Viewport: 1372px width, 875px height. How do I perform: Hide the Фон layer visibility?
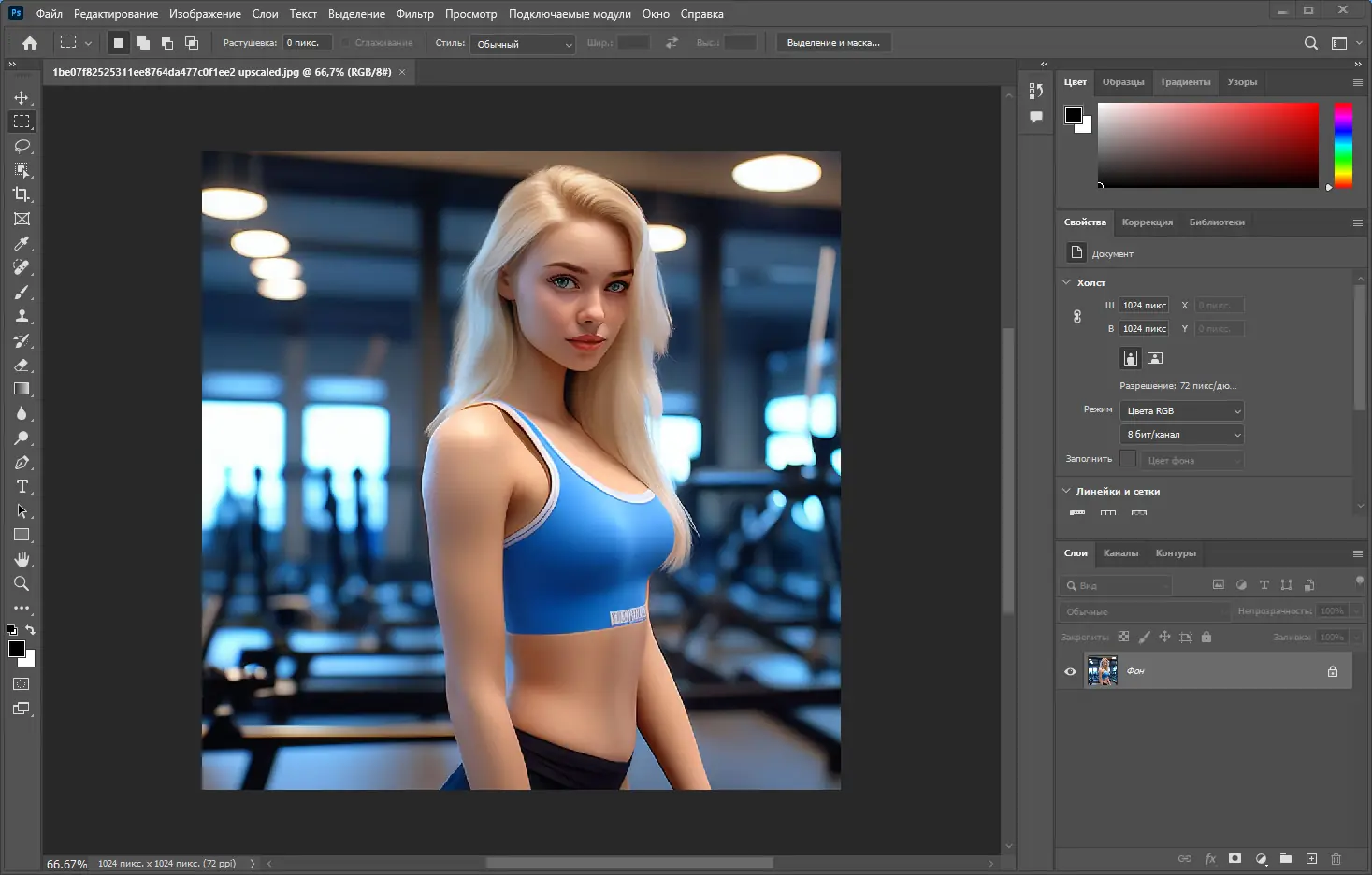pos(1070,671)
